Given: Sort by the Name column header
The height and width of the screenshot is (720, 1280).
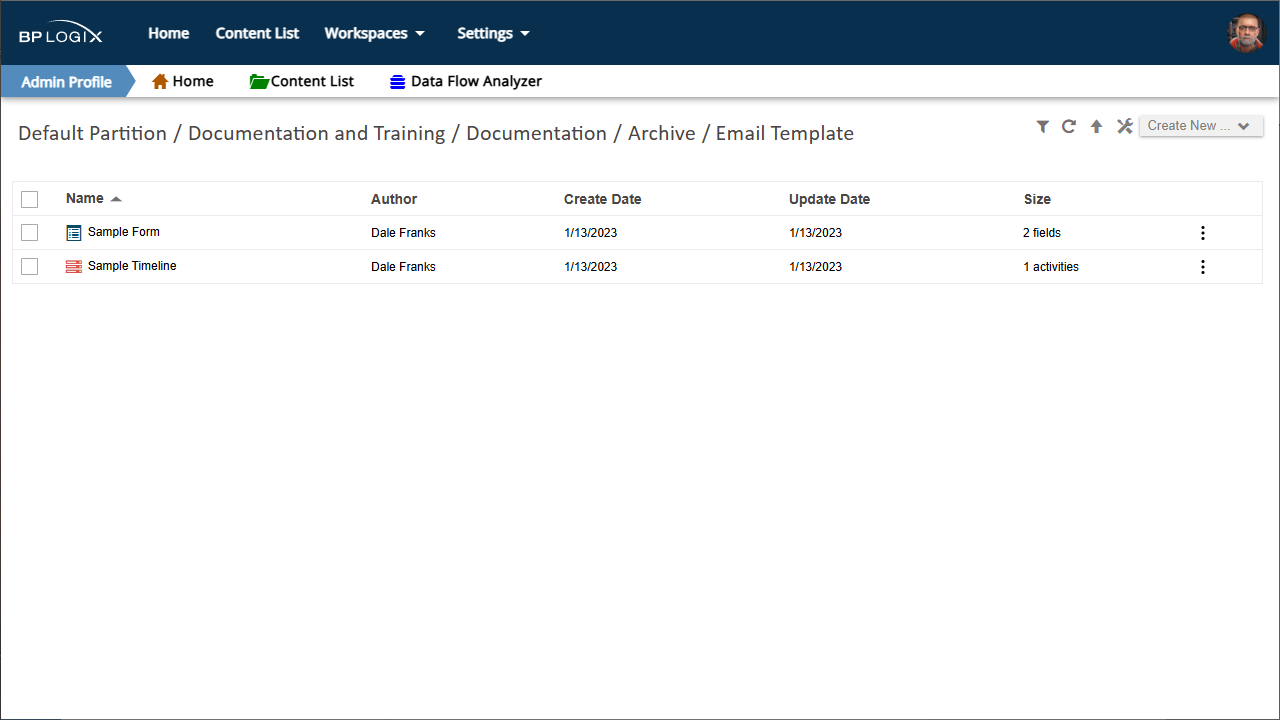Looking at the screenshot, I should point(85,198).
